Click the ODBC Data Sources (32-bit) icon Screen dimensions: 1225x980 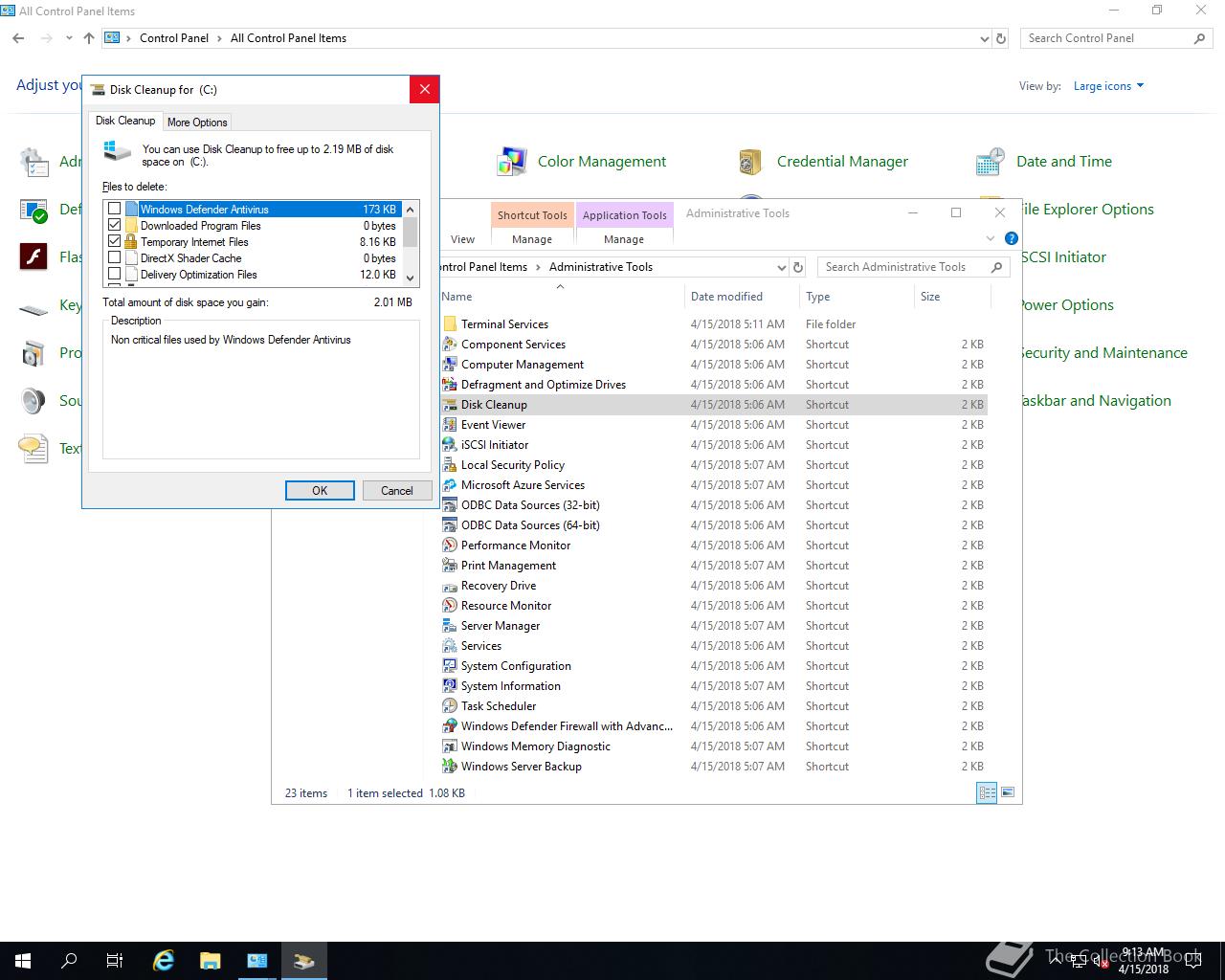(450, 505)
